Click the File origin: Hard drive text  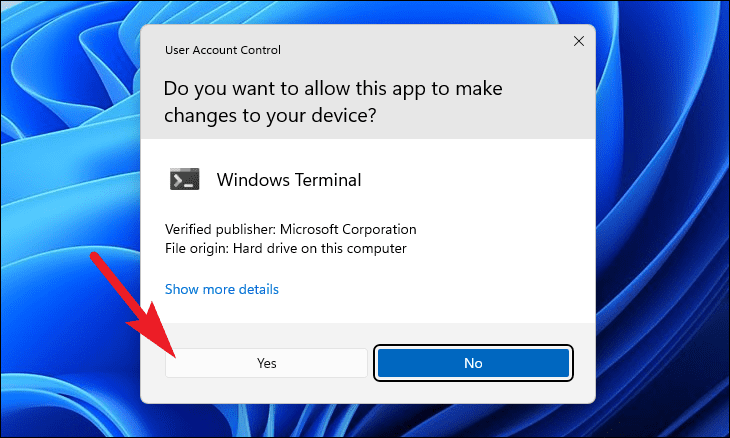(285, 249)
